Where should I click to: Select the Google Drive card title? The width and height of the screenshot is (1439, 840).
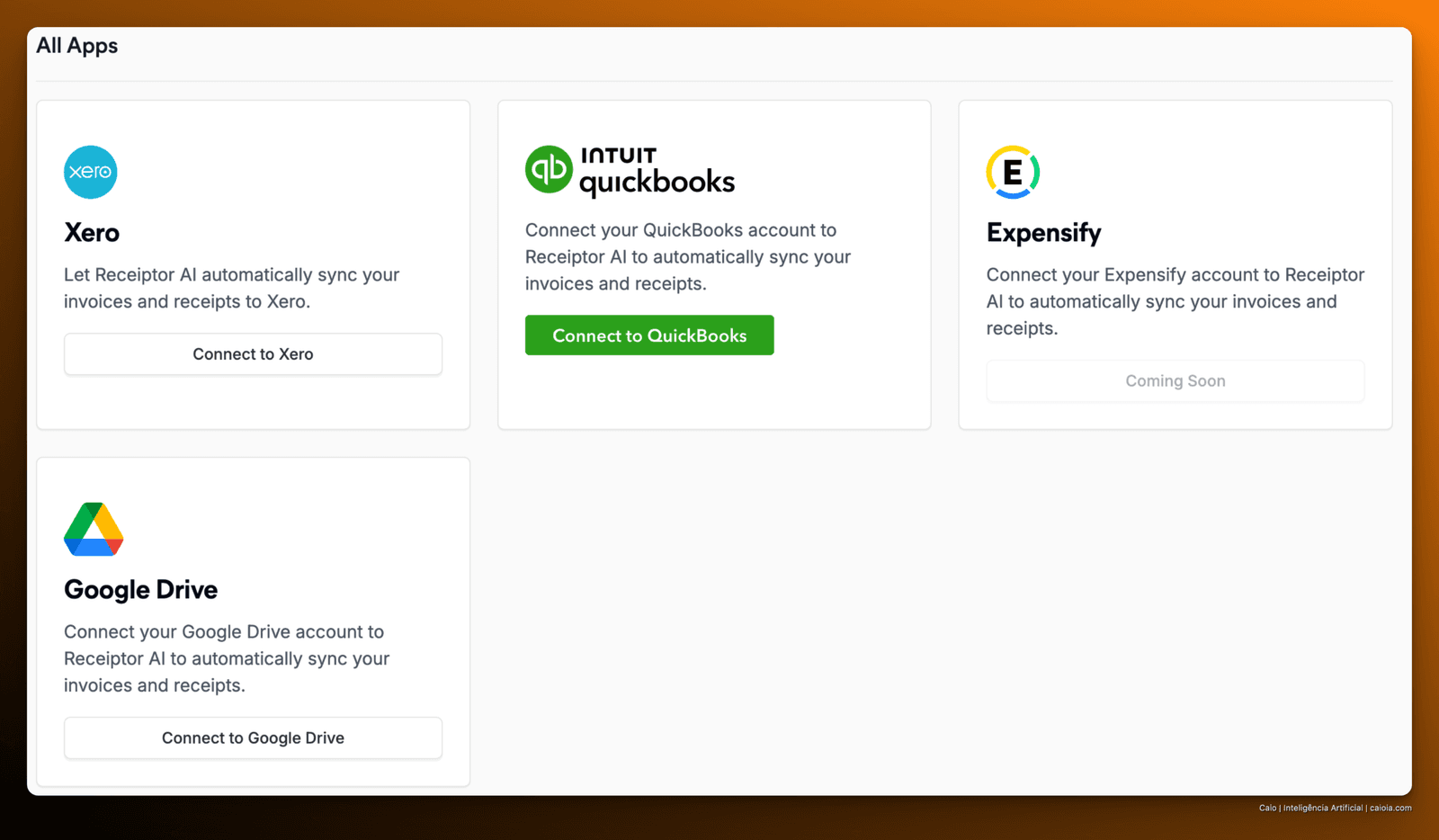tap(141, 590)
